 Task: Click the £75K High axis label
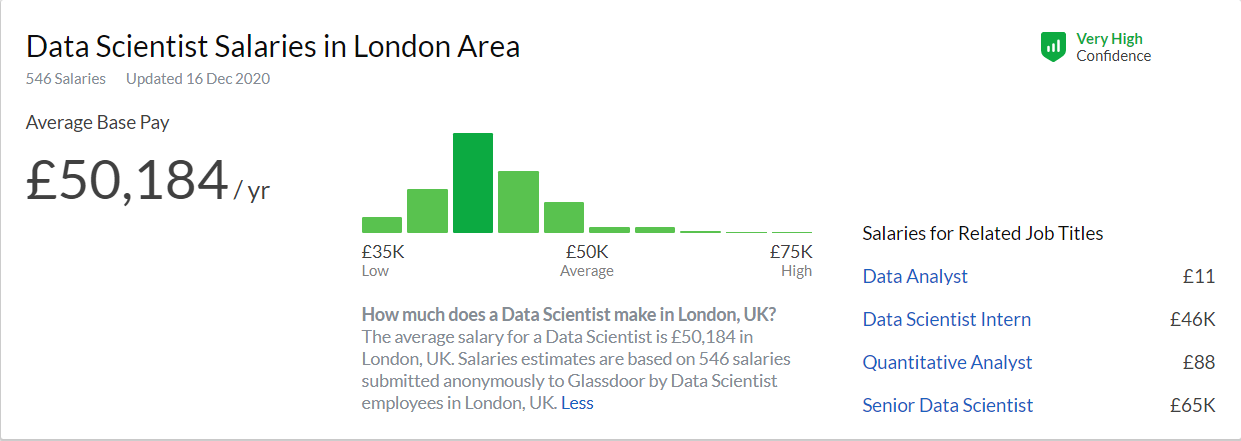coord(791,260)
